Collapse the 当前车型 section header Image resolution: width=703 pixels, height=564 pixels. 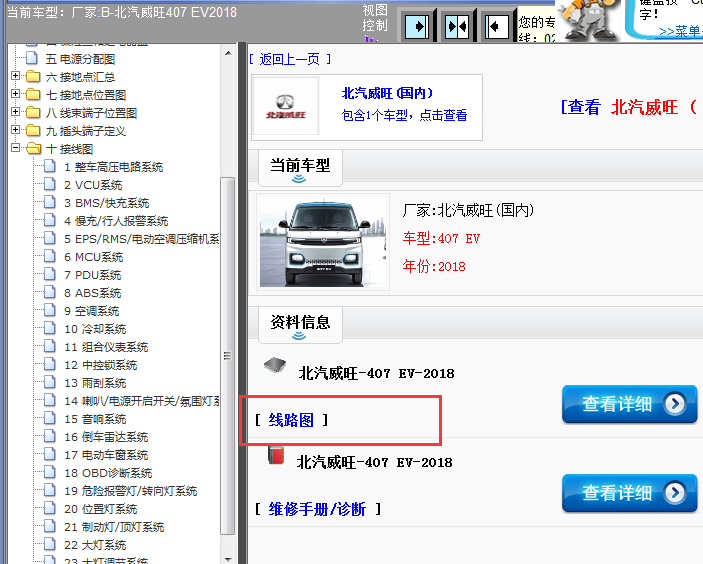(300, 169)
